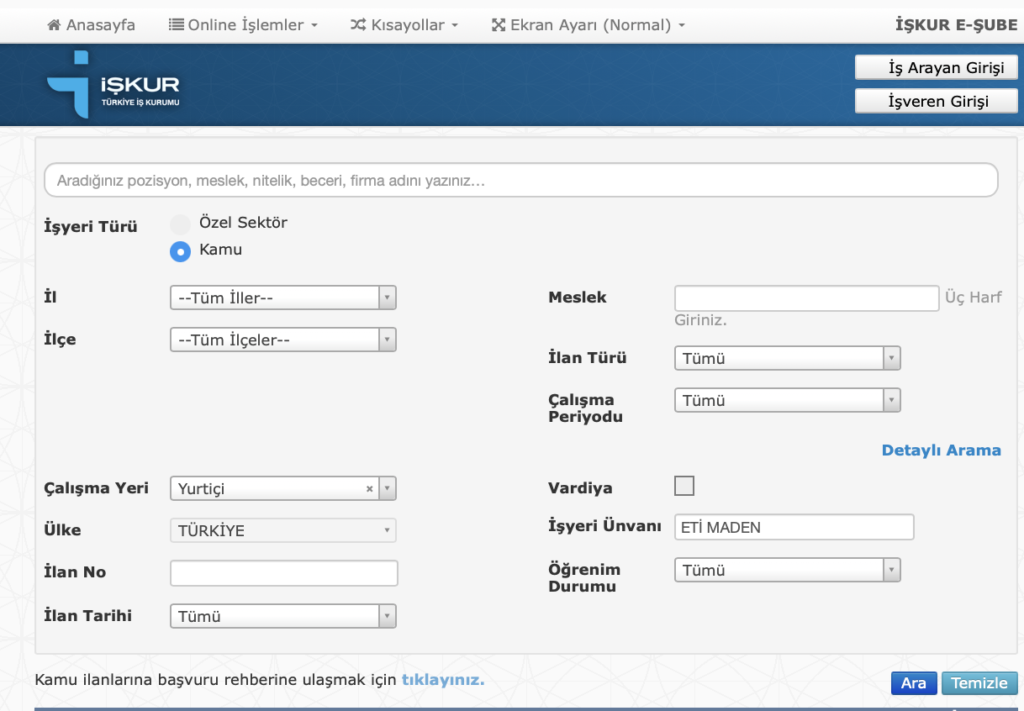The image size is (1024, 711).
Task: Enable the Vardiya checkbox
Action: tap(684, 486)
